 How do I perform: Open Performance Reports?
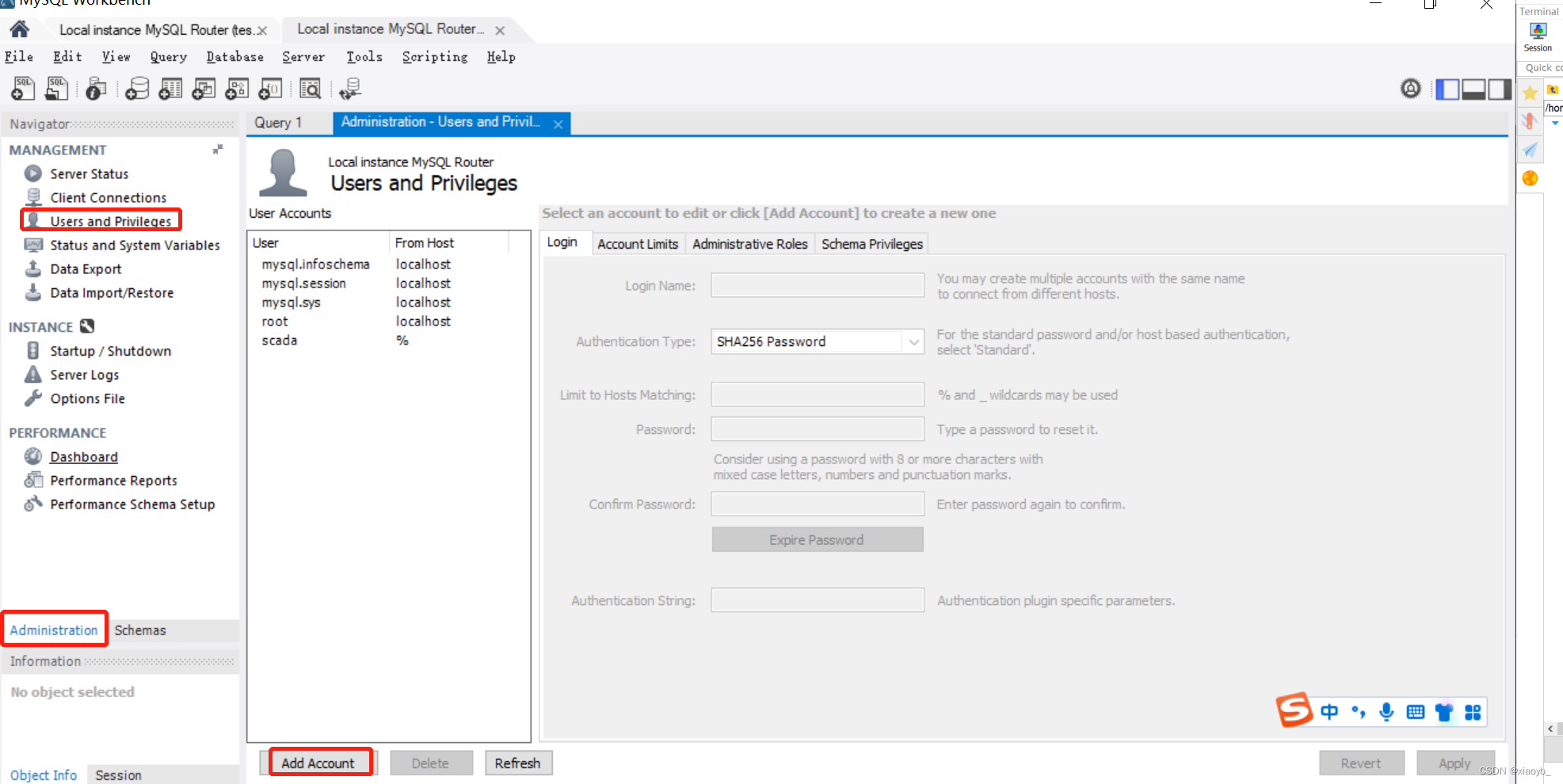pos(113,480)
